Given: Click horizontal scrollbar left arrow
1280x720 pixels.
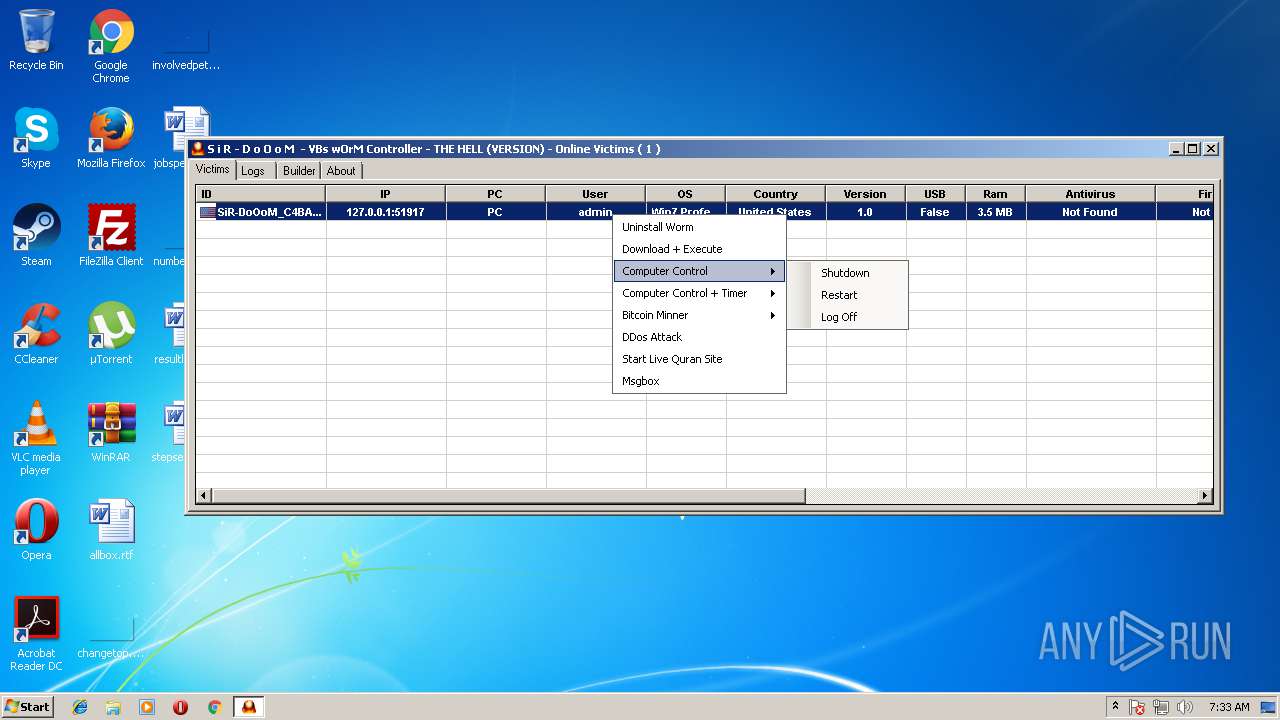Looking at the screenshot, I should tap(204, 496).
